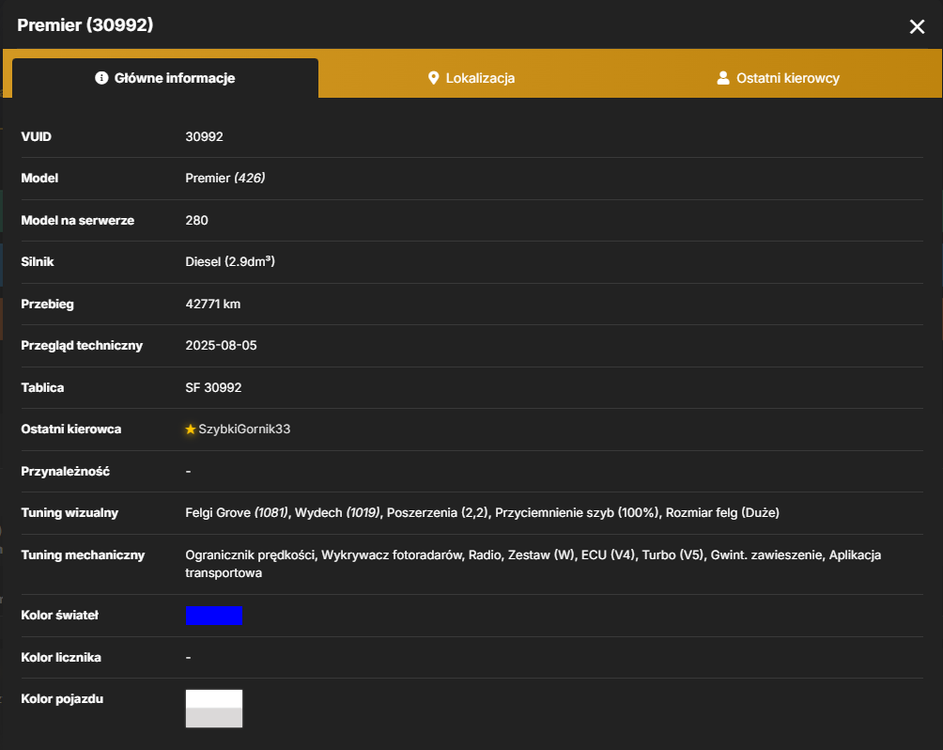Viewport: 943px width, 750px height.
Task: Click the Felgi Grove (1081) tuning entry
Action: coord(236,512)
